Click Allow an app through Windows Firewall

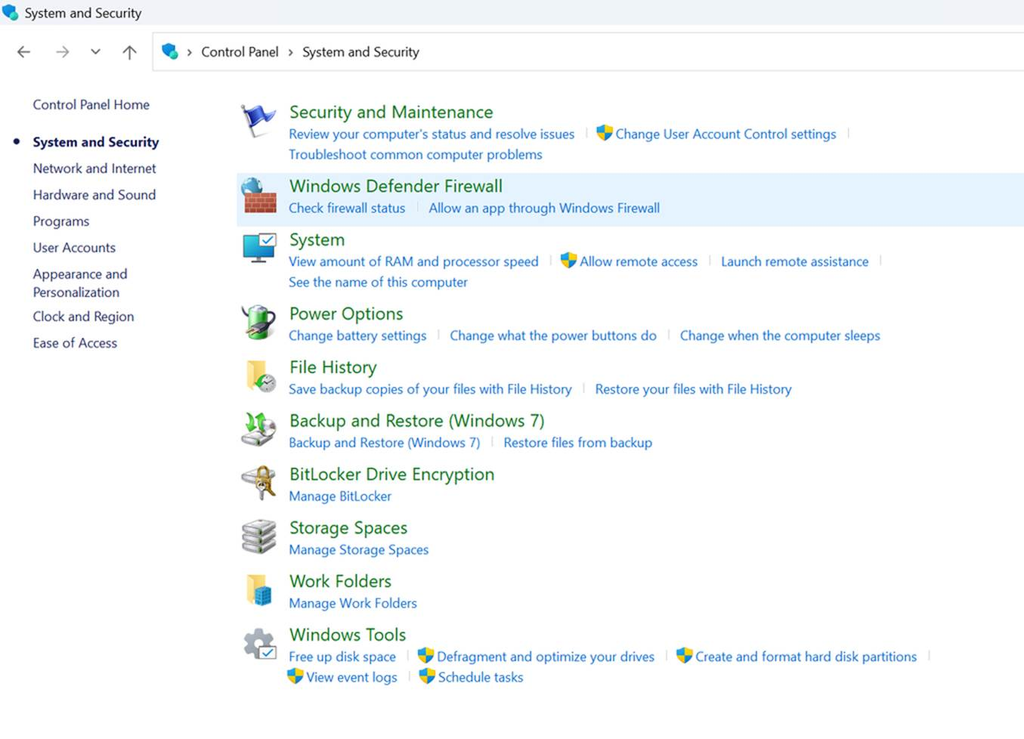click(x=544, y=208)
